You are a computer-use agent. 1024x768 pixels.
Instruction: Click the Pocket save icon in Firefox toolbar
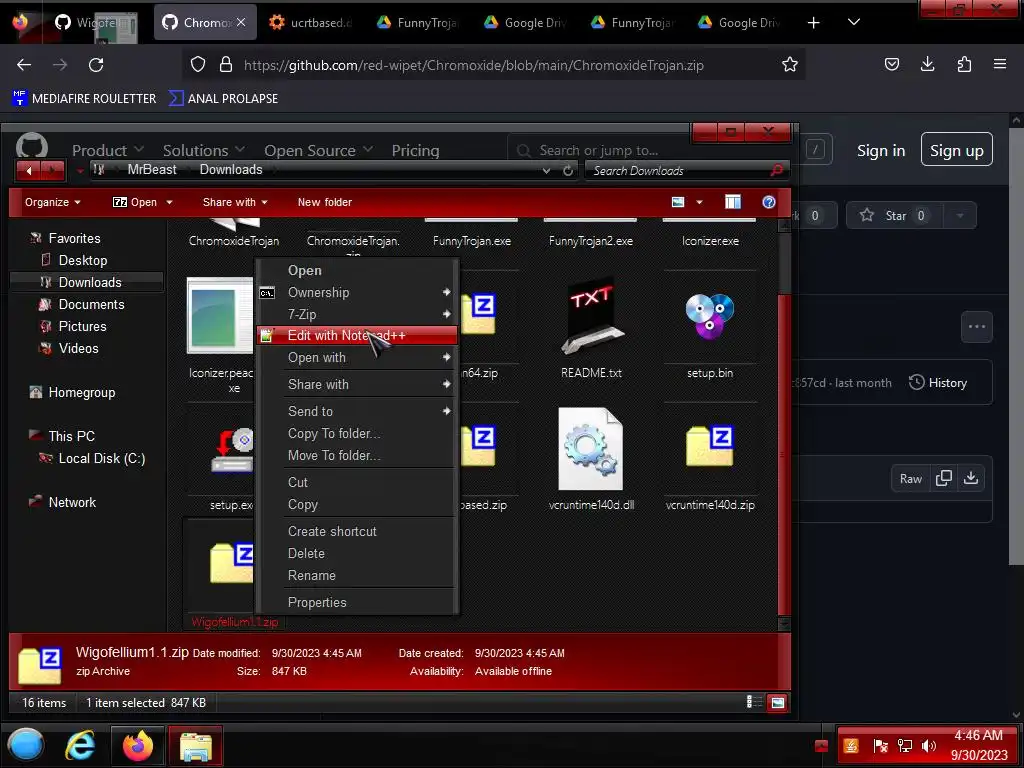[x=891, y=64]
